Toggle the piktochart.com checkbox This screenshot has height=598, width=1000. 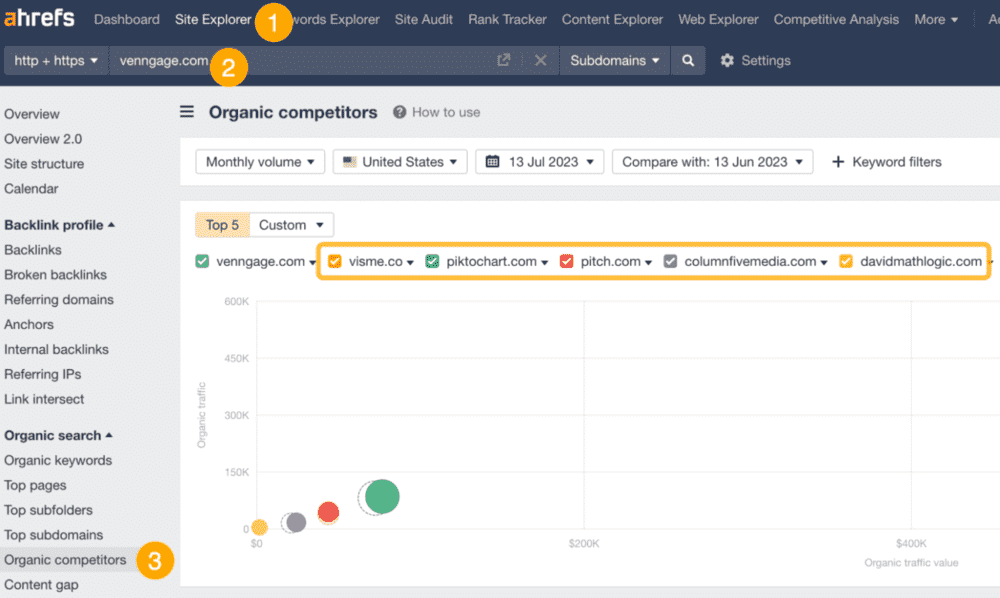tap(432, 261)
